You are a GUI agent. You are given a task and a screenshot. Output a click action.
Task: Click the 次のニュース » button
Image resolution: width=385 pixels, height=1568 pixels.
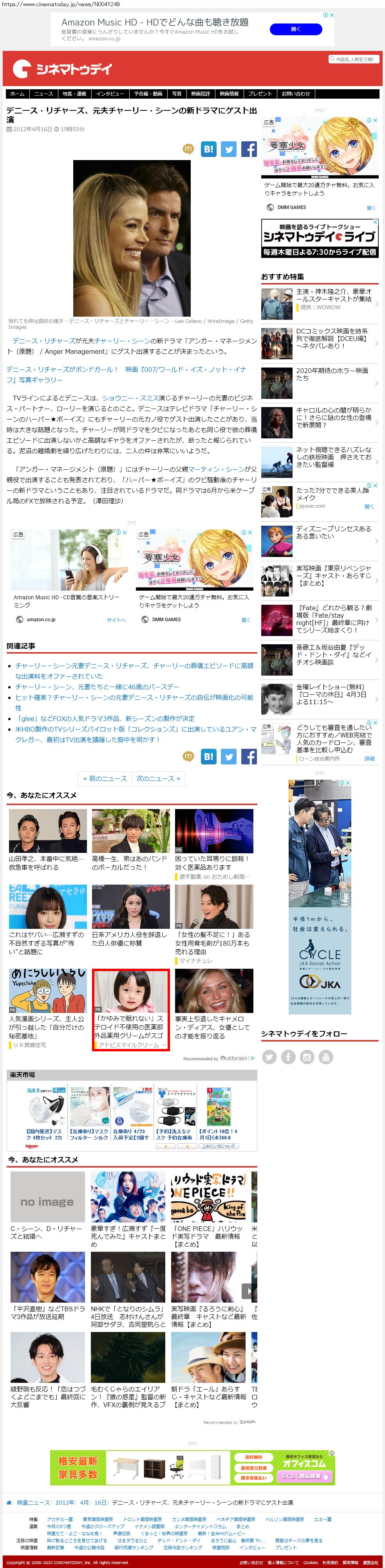(158, 779)
